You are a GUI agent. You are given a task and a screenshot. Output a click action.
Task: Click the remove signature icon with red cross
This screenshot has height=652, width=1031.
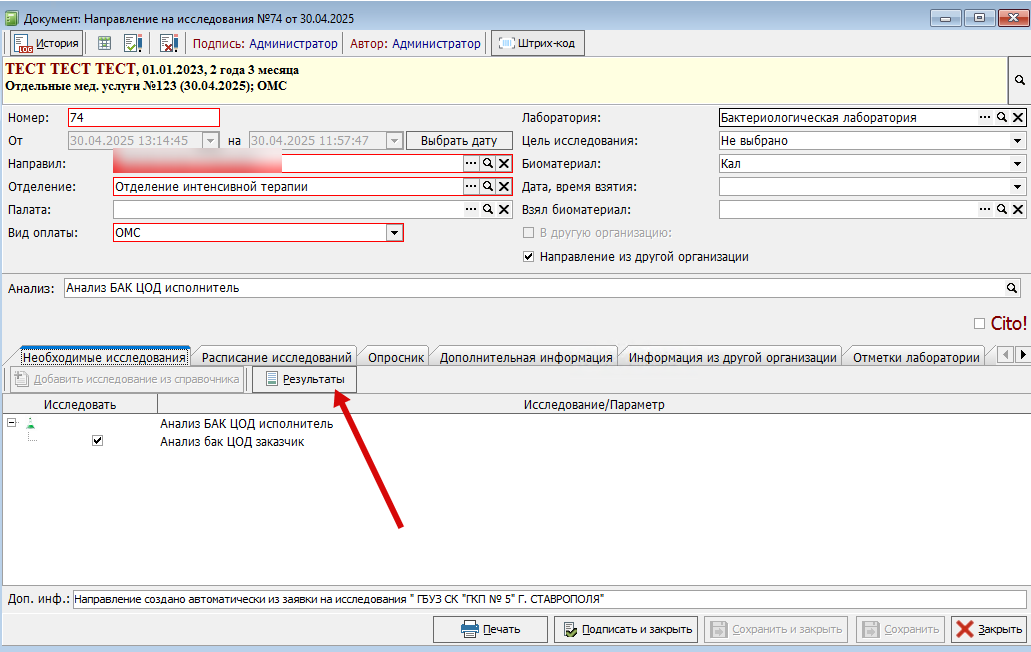click(x=169, y=43)
